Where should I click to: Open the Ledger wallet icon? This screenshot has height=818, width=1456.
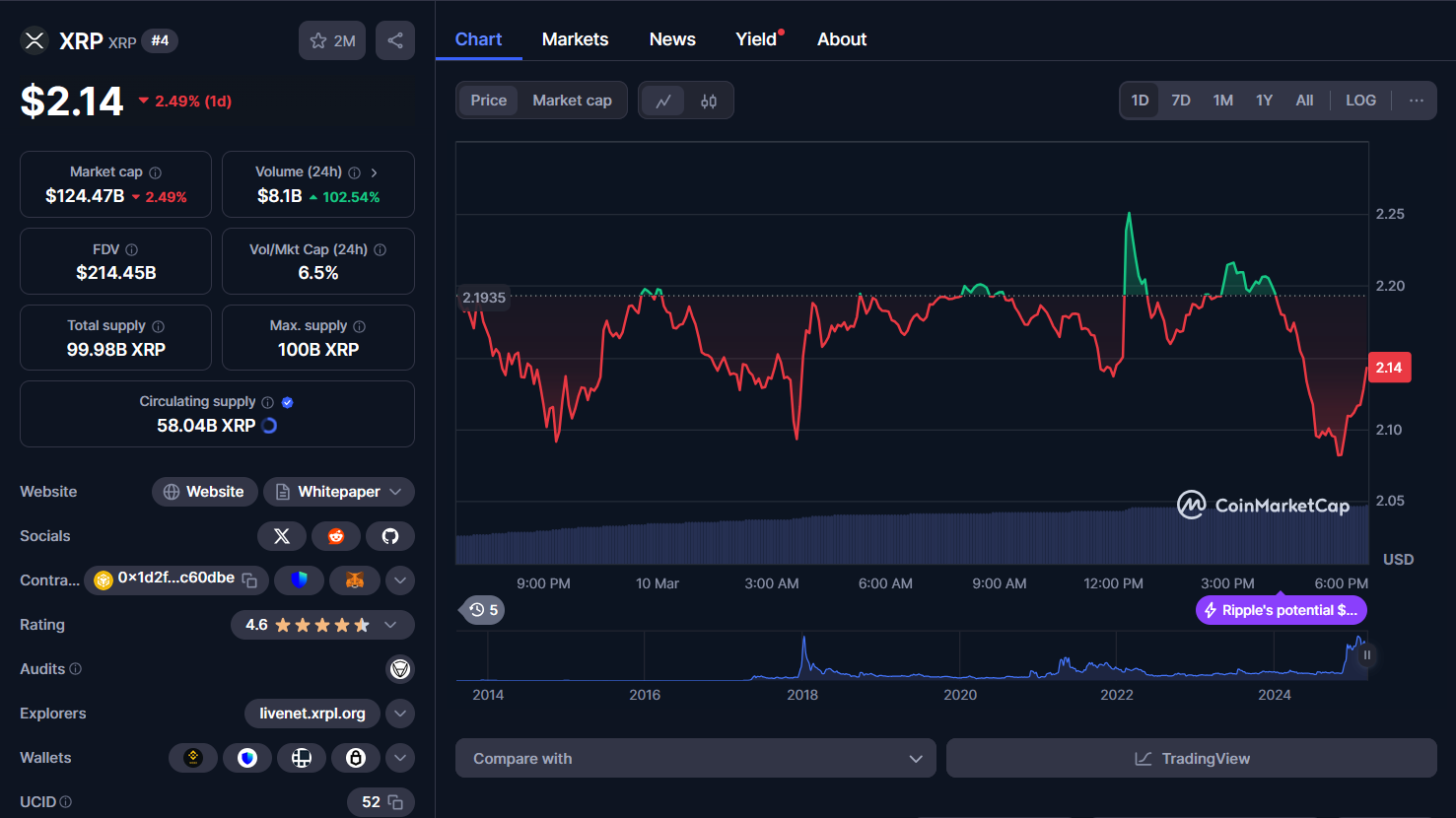coord(302,758)
